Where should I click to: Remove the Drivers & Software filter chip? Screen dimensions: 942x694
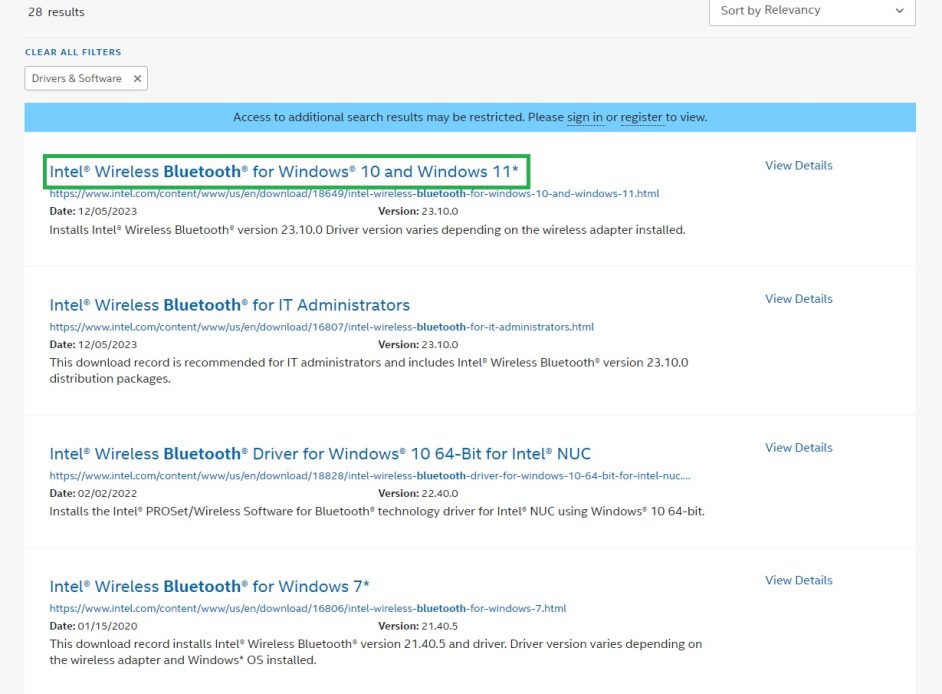pyautogui.click(x=137, y=78)
